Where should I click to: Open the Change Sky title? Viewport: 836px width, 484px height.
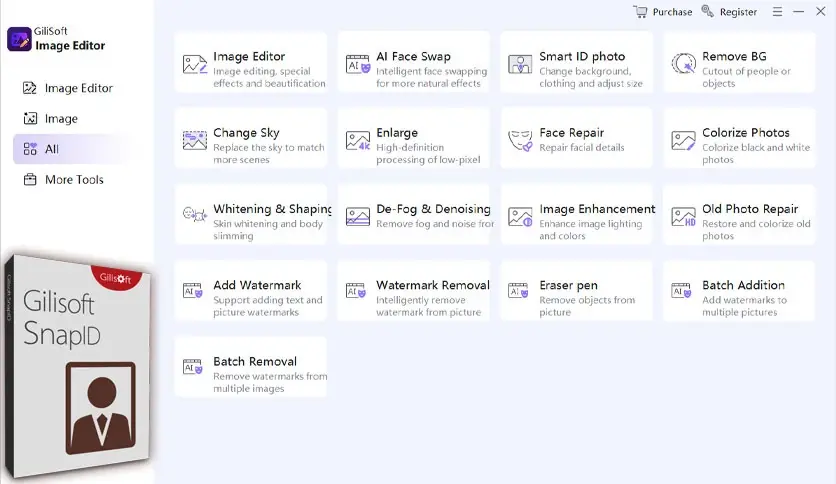[x=246, y=132]
